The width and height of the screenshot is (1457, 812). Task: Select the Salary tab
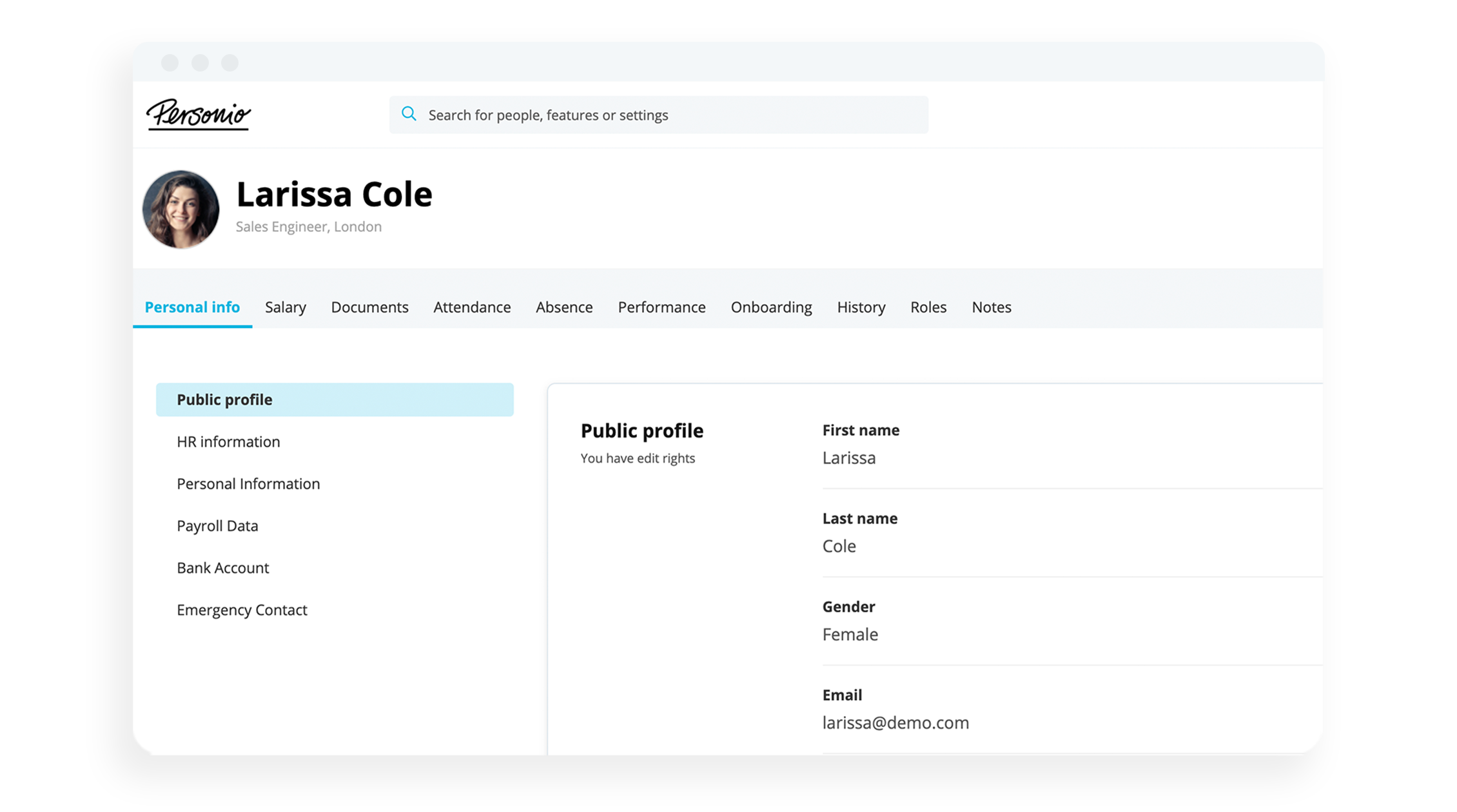pyautogui.click(x=283, y=307)
